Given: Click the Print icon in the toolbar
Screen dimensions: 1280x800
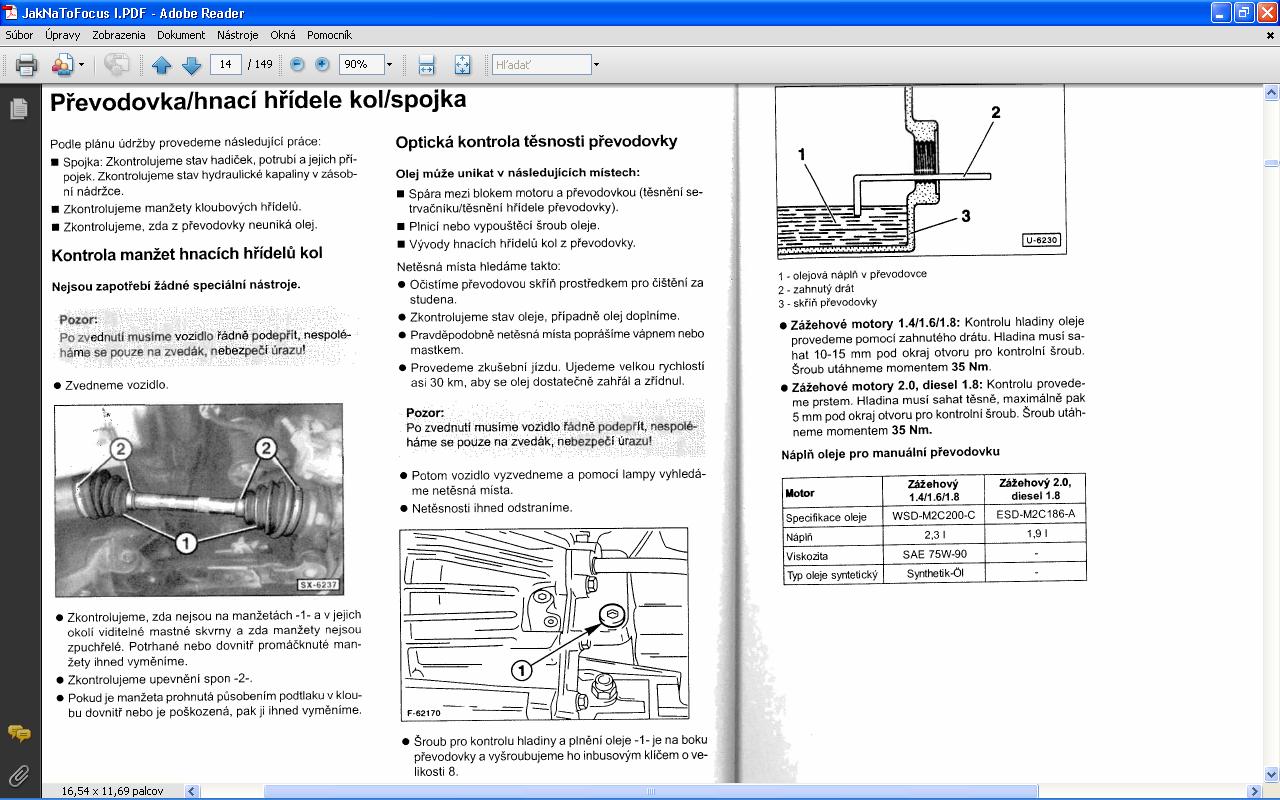Looking at the screenshot, I should point(27,65).
